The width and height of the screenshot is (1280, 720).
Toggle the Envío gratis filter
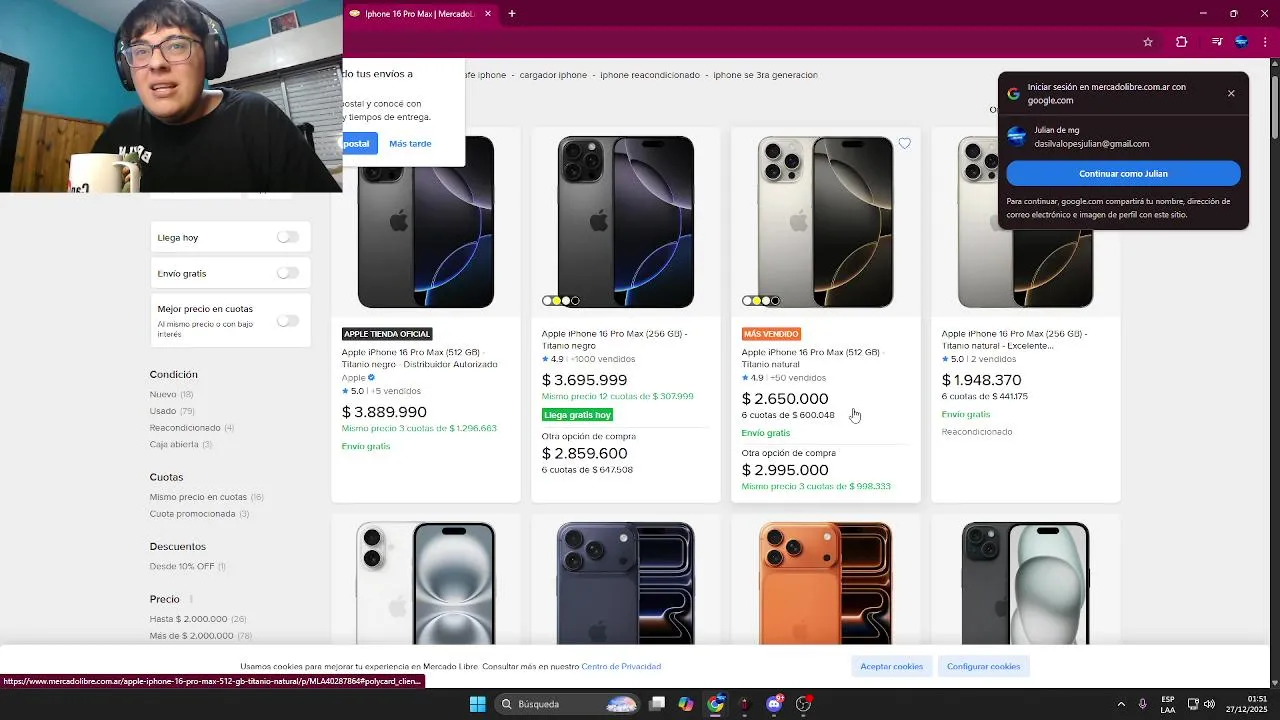pos(288,273)
